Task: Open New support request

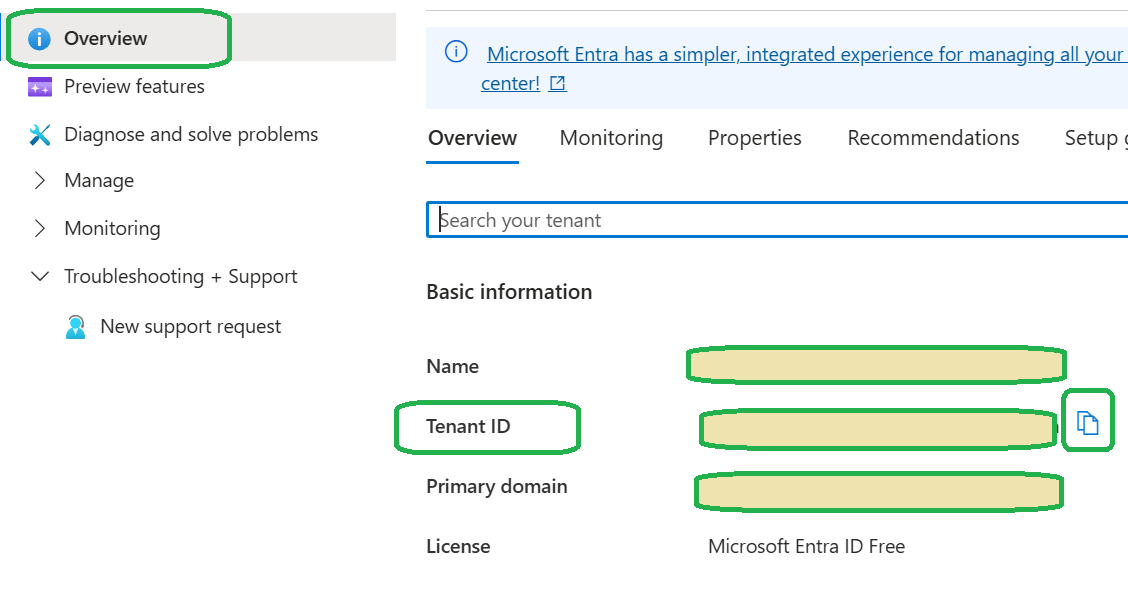Action: coord(191,327)
